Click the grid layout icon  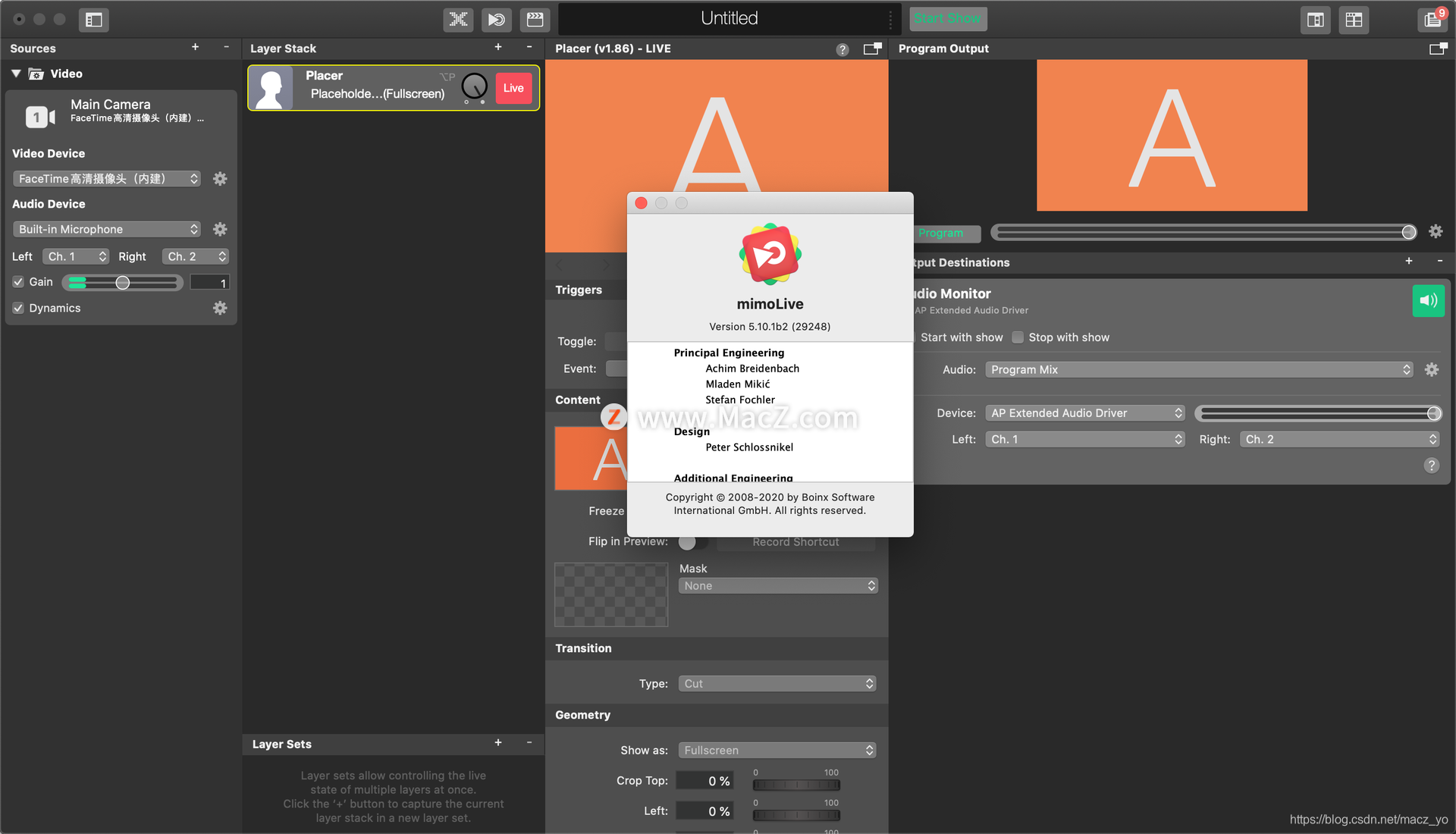click(1354, 20)
